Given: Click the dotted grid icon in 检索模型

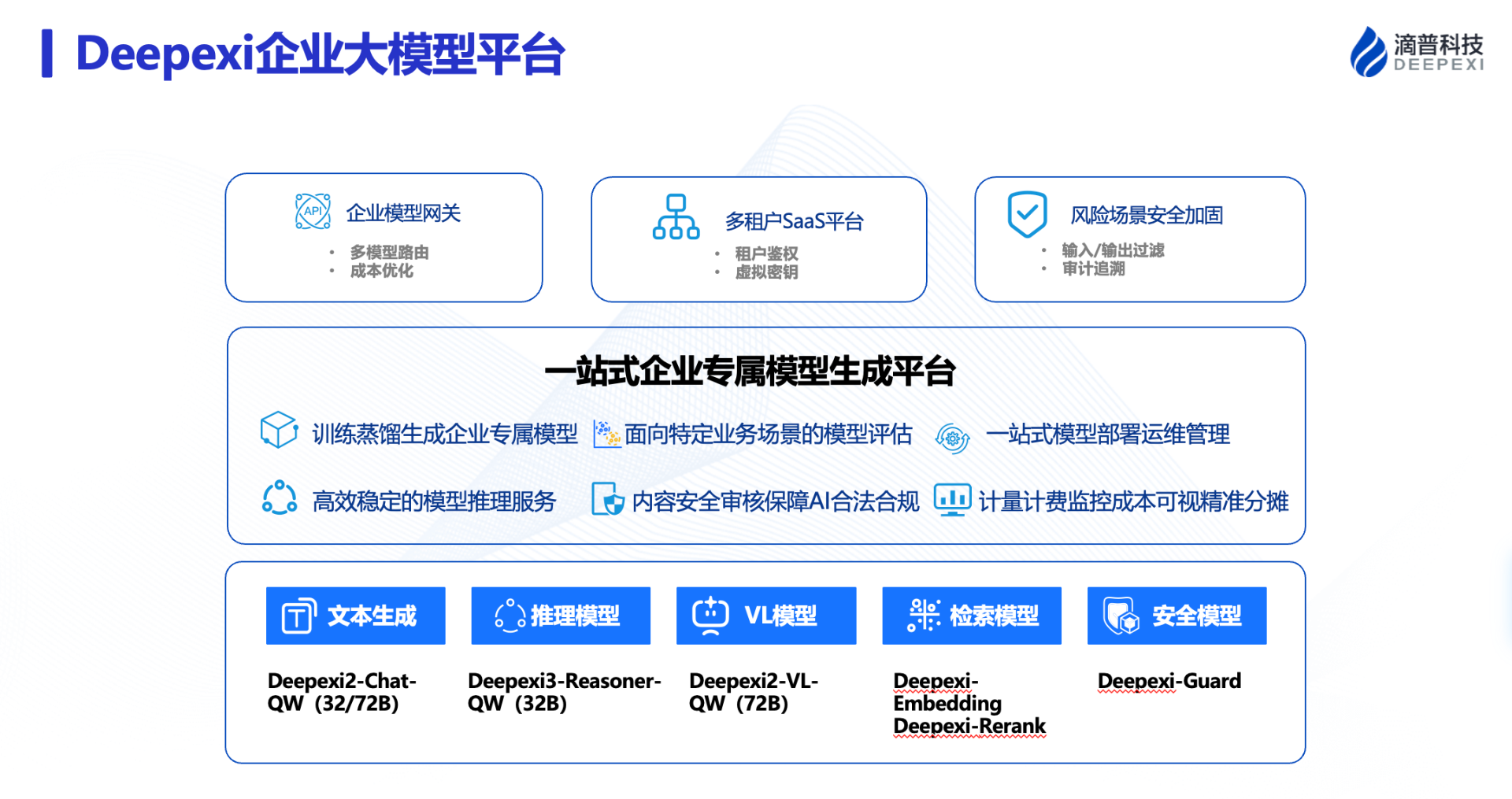Looking at the screenshot, I should point(924,615).
